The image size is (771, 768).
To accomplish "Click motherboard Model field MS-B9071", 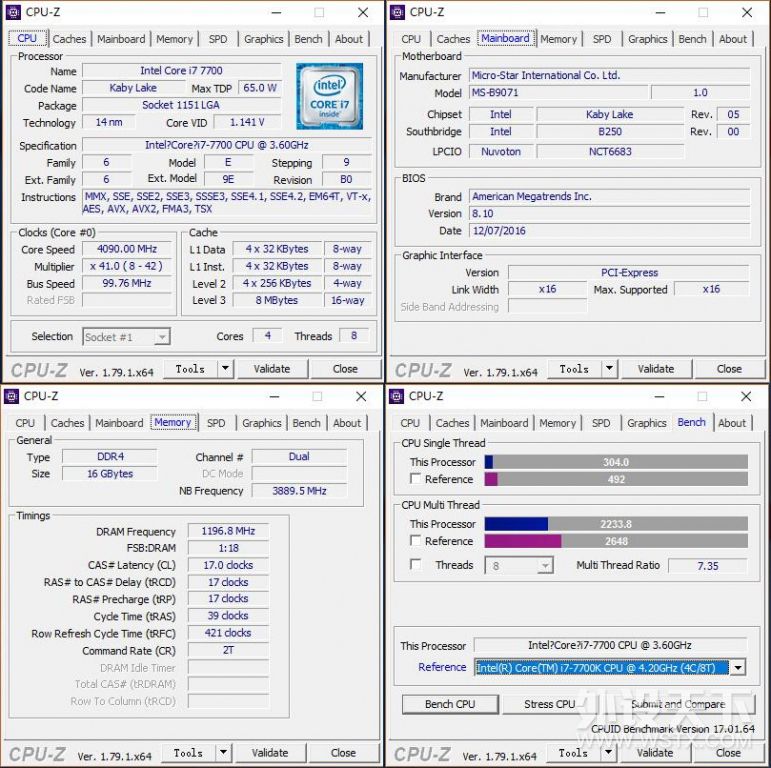I will 558,92.
